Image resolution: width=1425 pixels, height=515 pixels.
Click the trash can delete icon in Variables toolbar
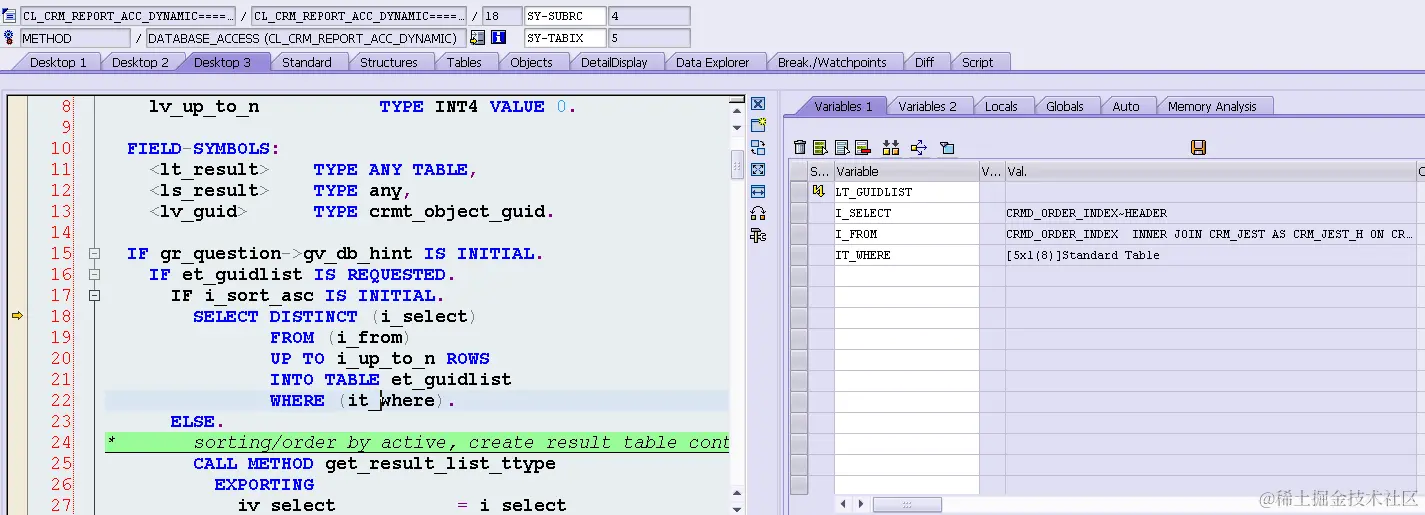pyautogui.click(x=800, y=148)
